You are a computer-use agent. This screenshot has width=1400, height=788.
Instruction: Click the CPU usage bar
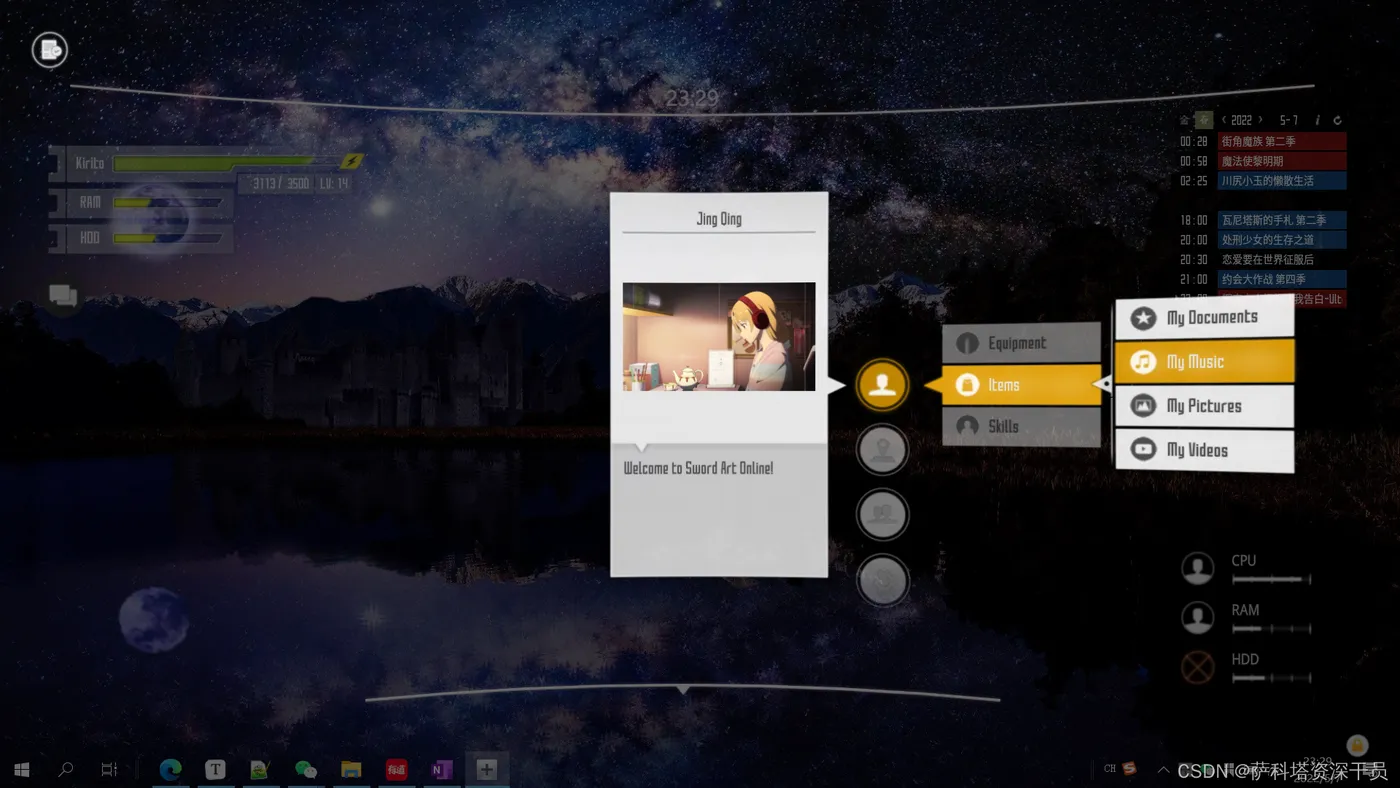tap(1271, 579)
